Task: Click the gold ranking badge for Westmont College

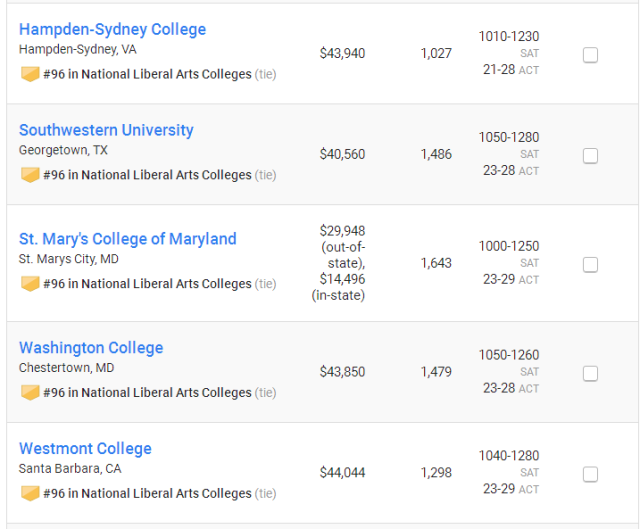Action: (30, 493)
